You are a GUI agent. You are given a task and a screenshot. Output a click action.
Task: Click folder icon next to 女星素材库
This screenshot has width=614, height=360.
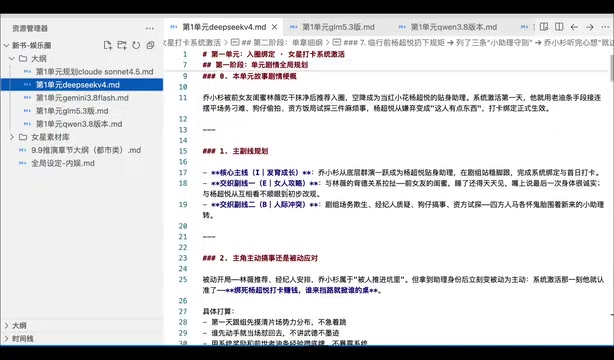23,137
